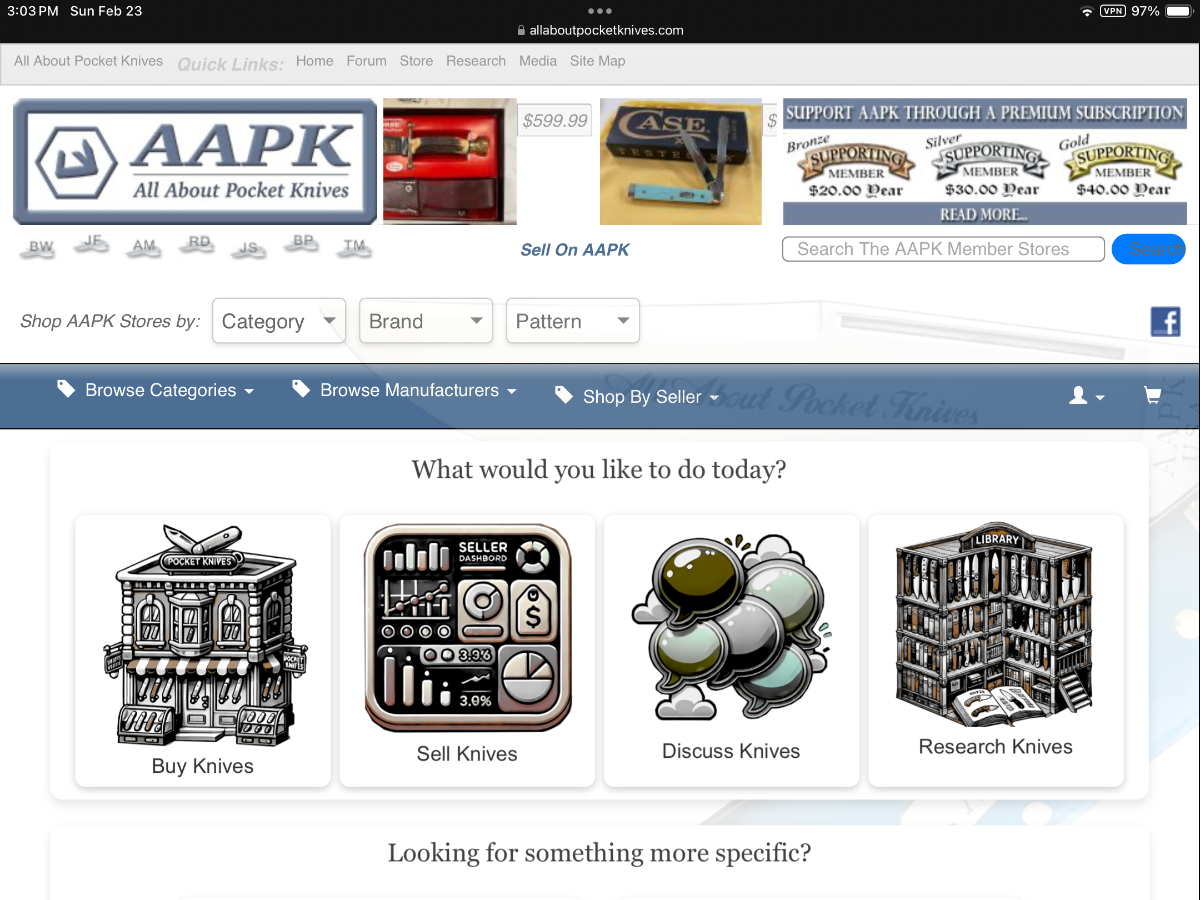Image resolution: width=1200 pixels, height=900 pixels.
Task: Click the $599.99 price tag
Action: point(556,121)
